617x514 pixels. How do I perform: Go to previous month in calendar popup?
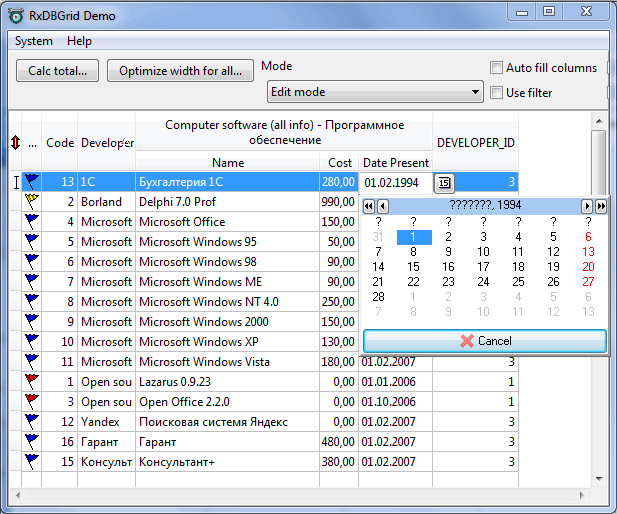coord(383,205)
